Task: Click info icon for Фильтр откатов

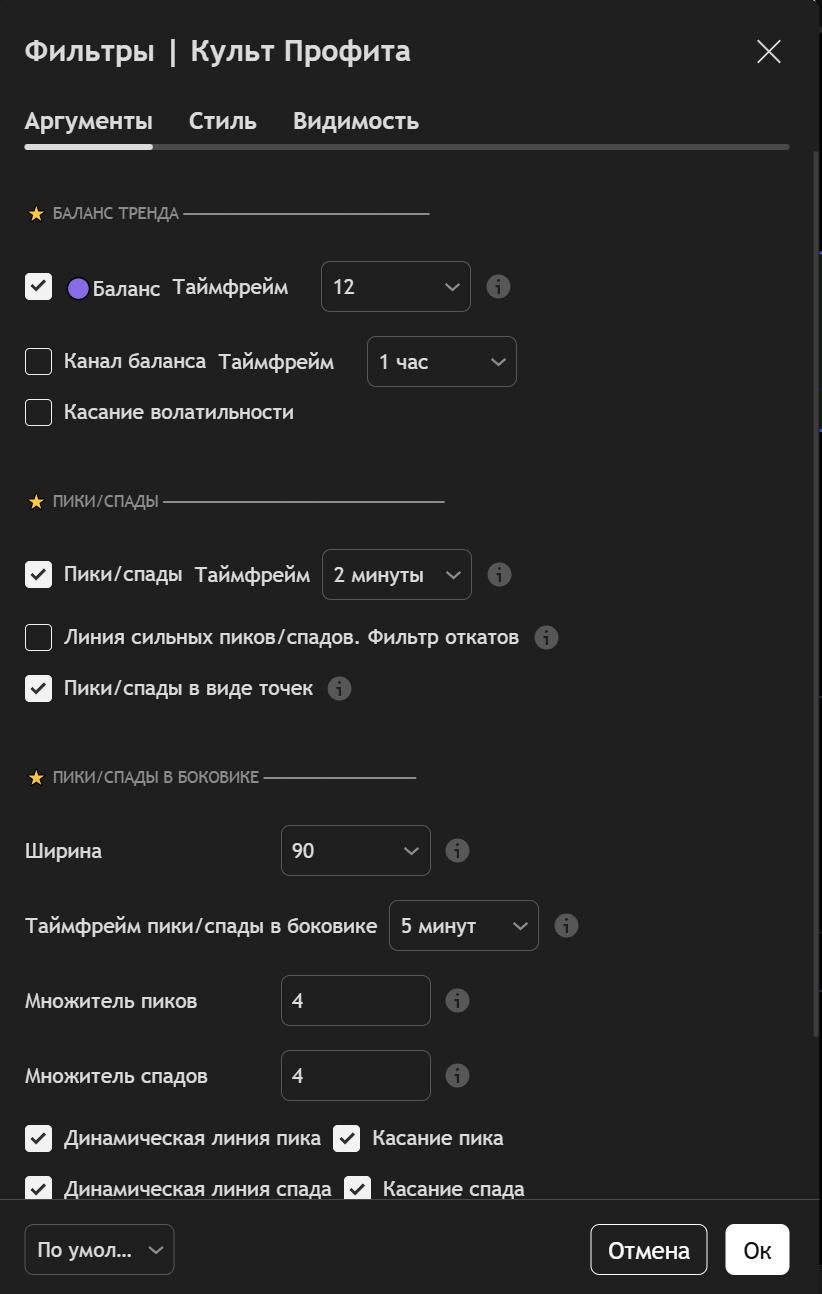Action: (546, 638)
